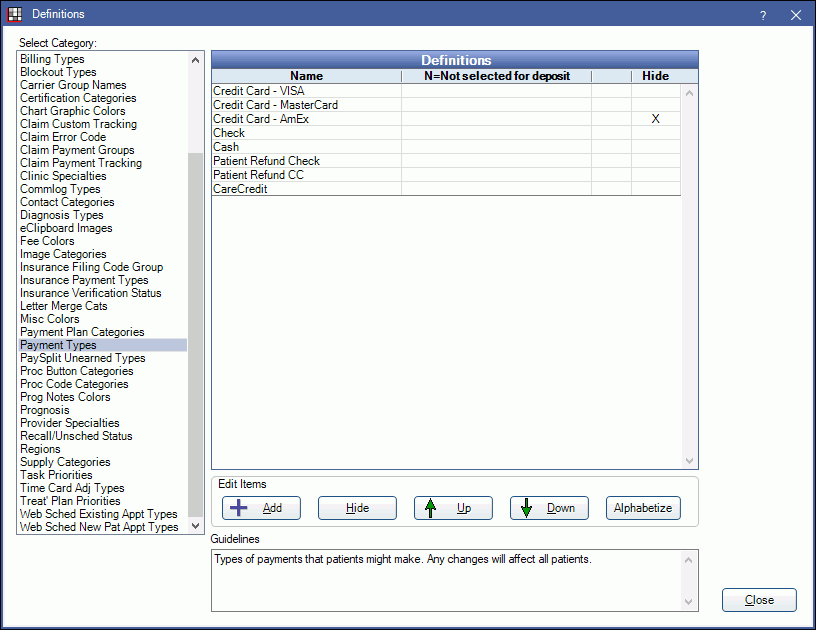Select Credit Card - MasterCard row
Screen dimensions: 816x630
click(x=446, y=105)
